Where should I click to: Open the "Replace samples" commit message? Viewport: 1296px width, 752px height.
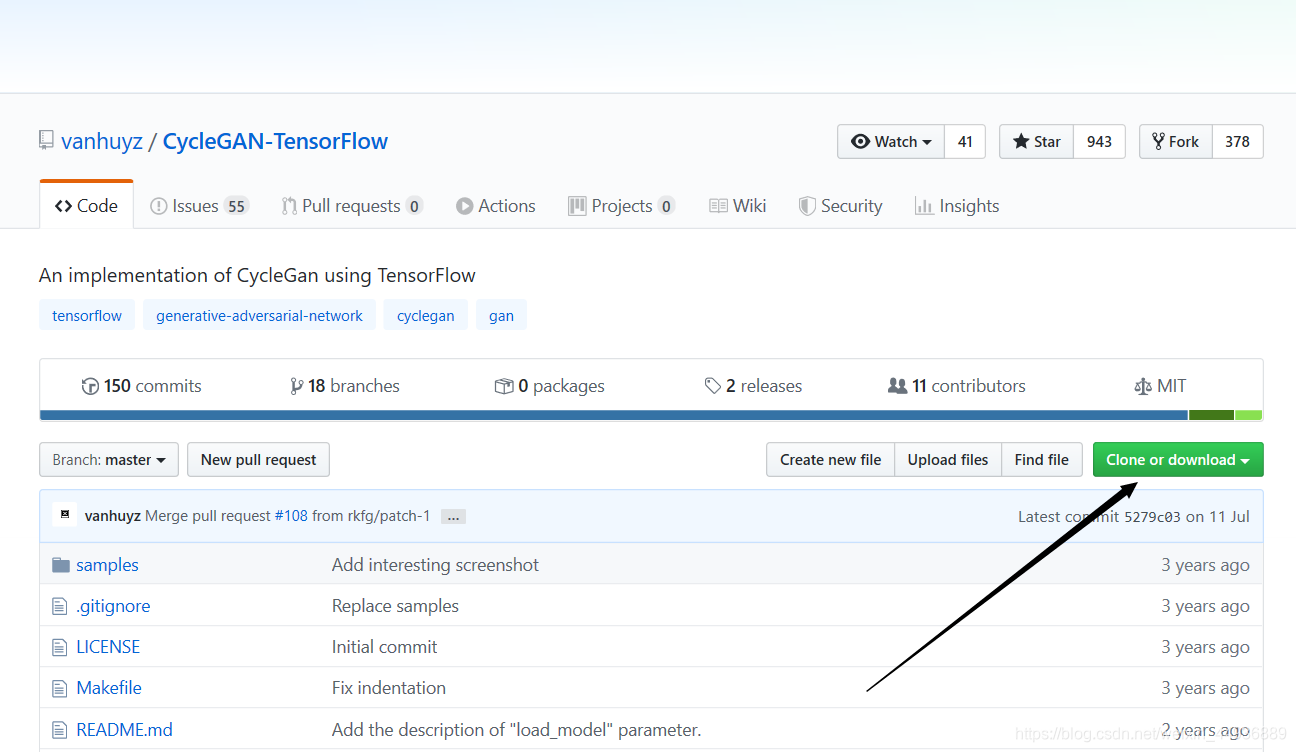tap(395, 606)
